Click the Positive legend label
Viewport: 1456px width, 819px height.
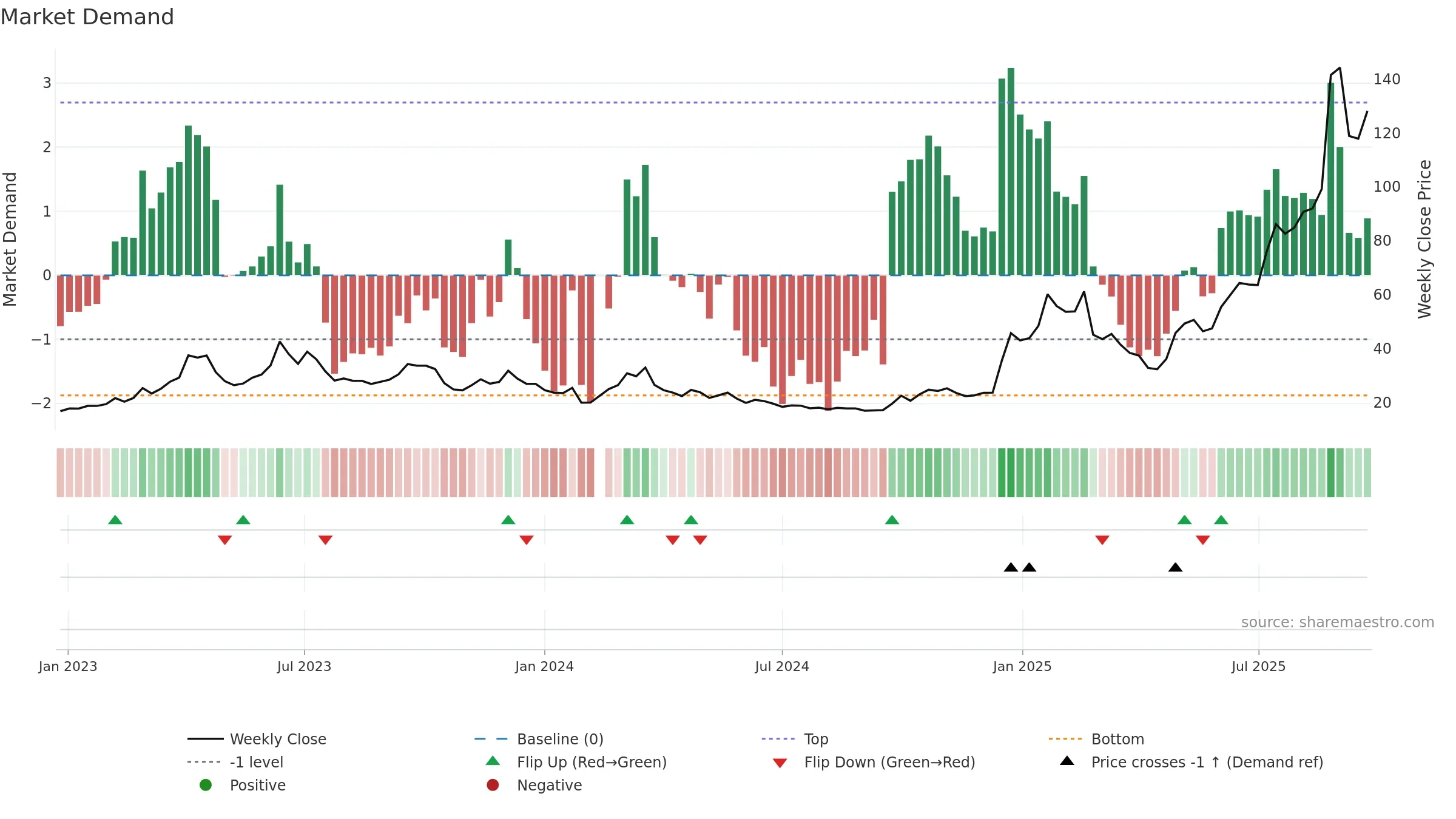click(257, 785)
